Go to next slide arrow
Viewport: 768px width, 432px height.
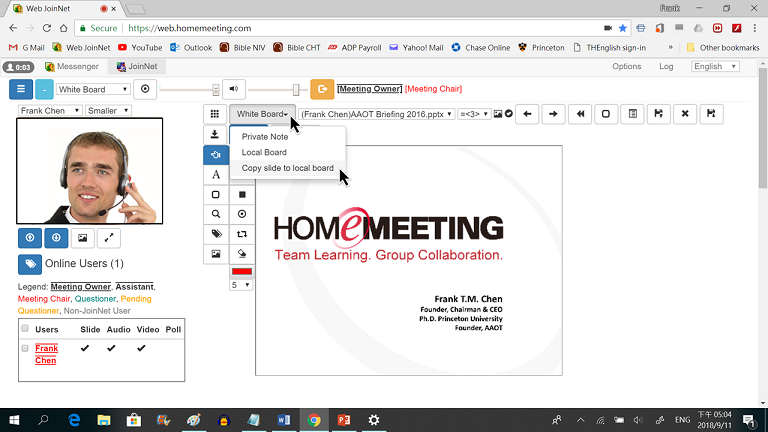(553, 114)
